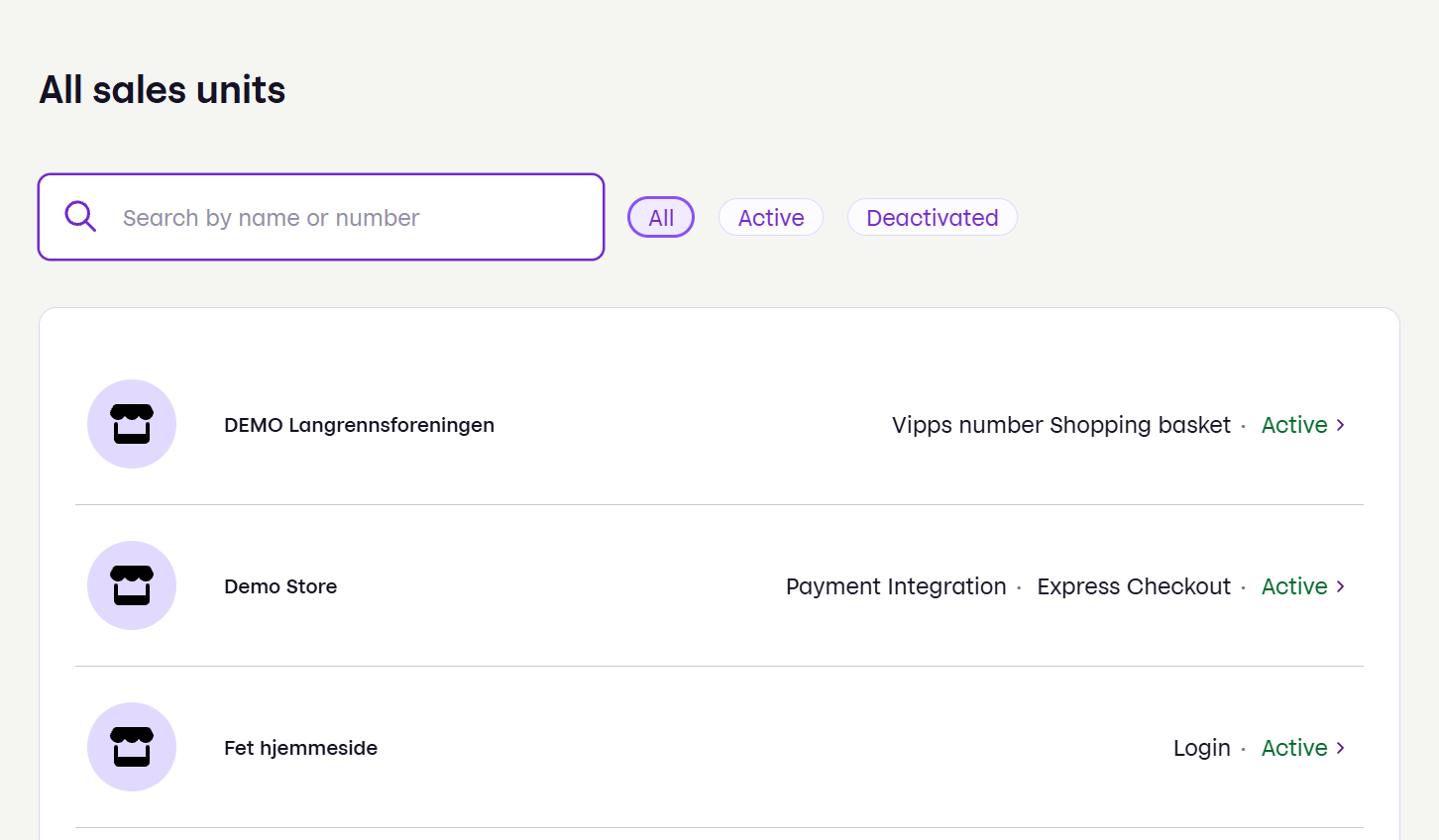Click the Active status label for Demo Store
The height and width of the screenshot is (840, 1439).
point(1294,585)
